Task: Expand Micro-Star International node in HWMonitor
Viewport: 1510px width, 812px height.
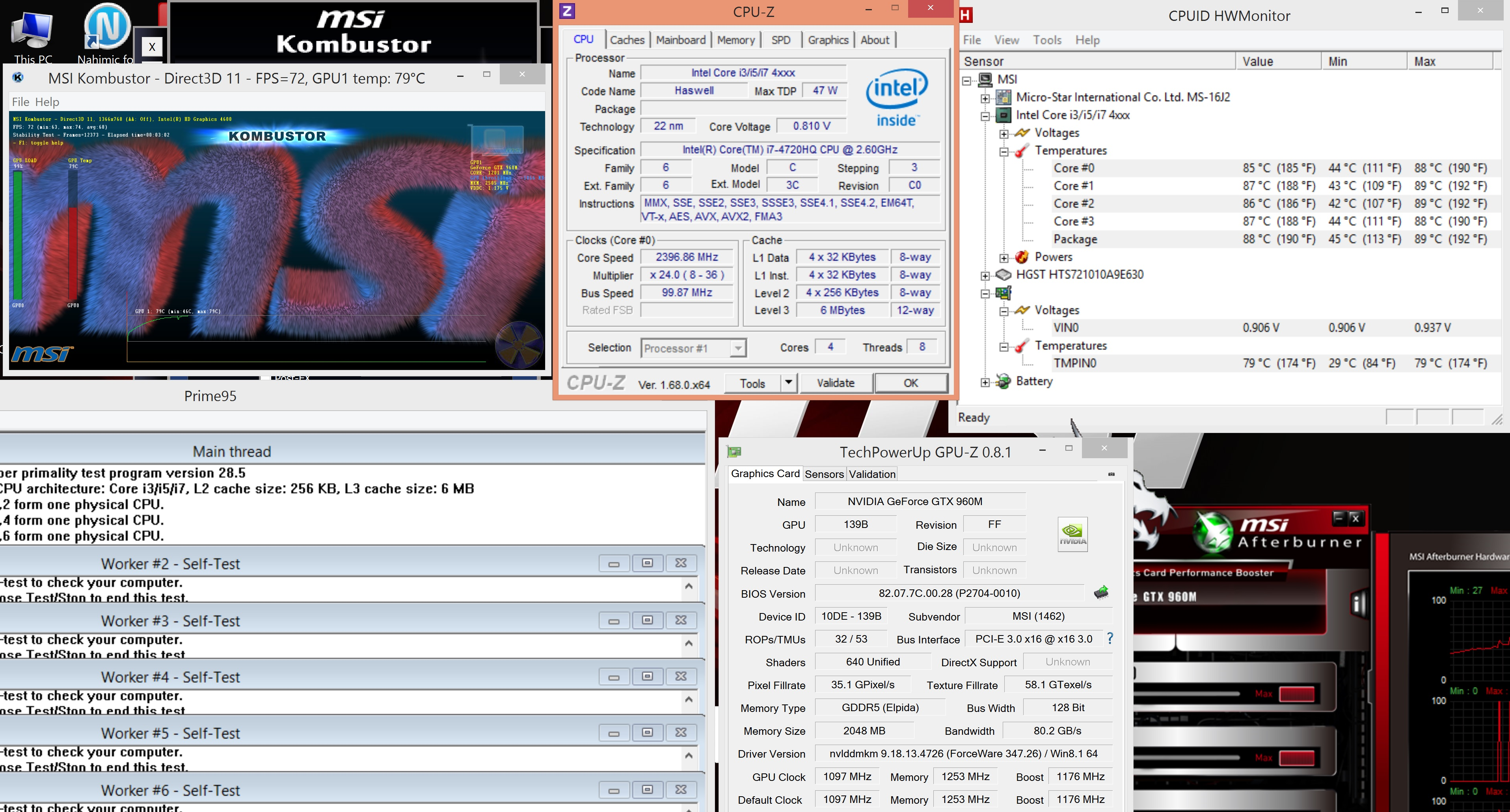Action: point(985,98)
